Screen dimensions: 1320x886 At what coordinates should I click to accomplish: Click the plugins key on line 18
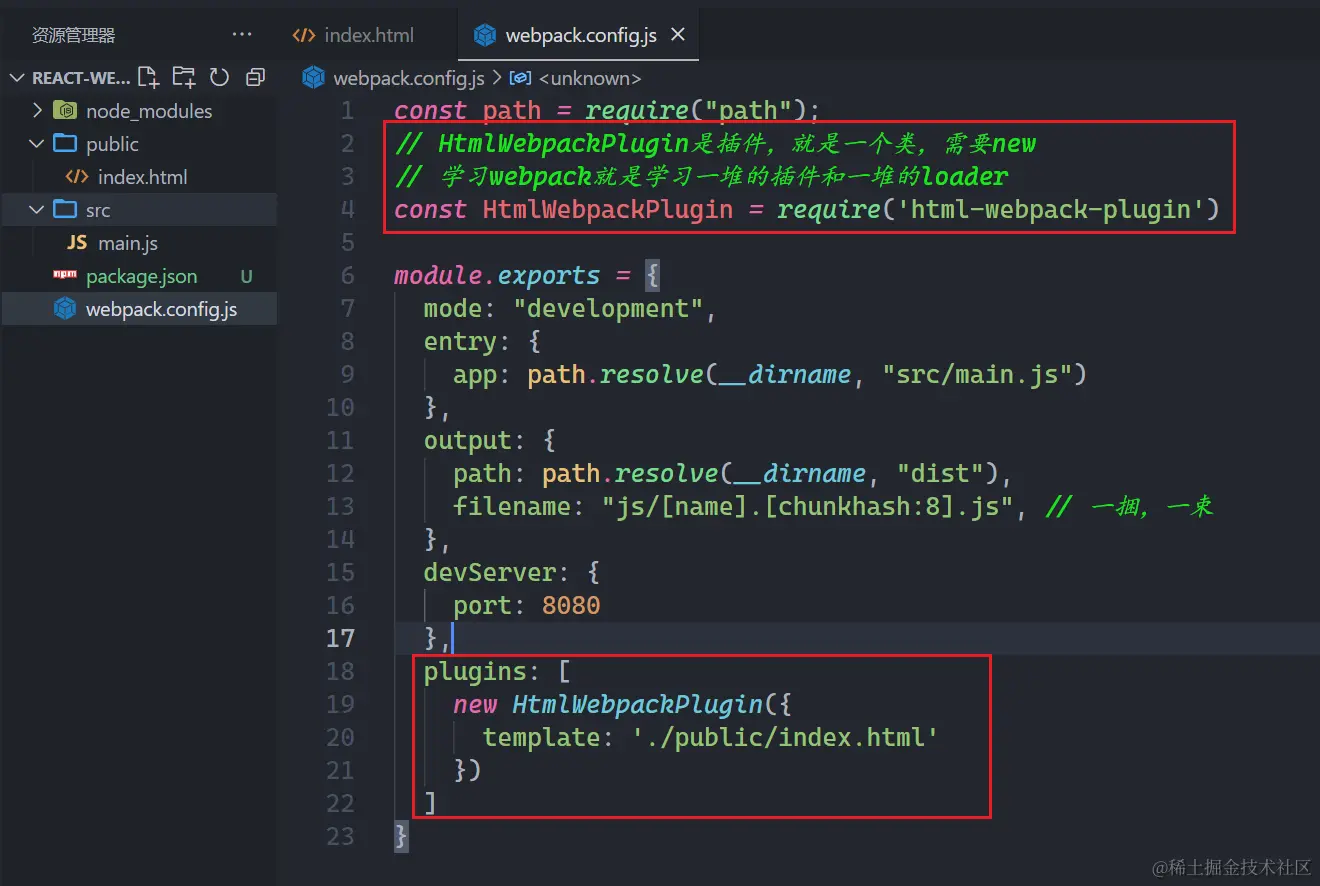[x=475, y=671]
